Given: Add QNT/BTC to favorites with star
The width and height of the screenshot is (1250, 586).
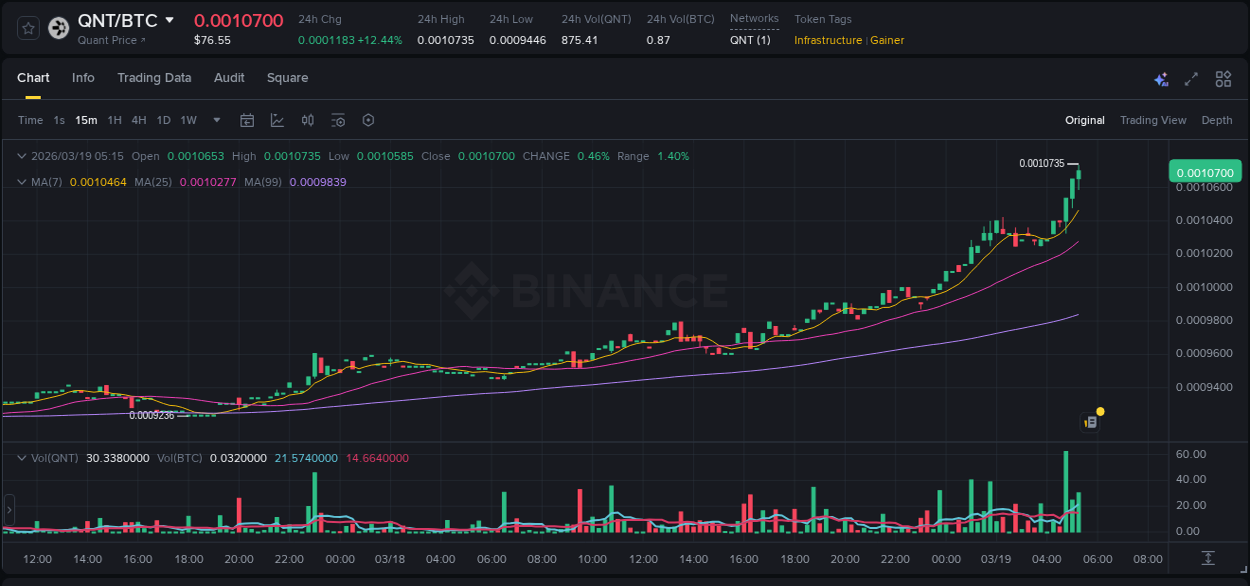Looking at the screenshot, I should click(28, 28).
